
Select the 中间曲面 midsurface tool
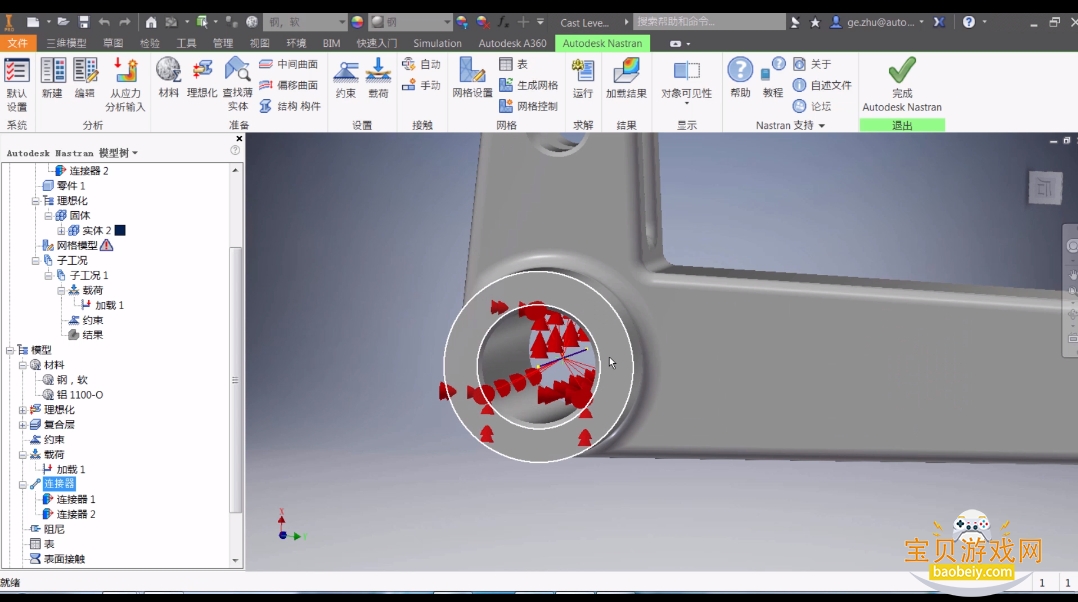coord(289,64)
